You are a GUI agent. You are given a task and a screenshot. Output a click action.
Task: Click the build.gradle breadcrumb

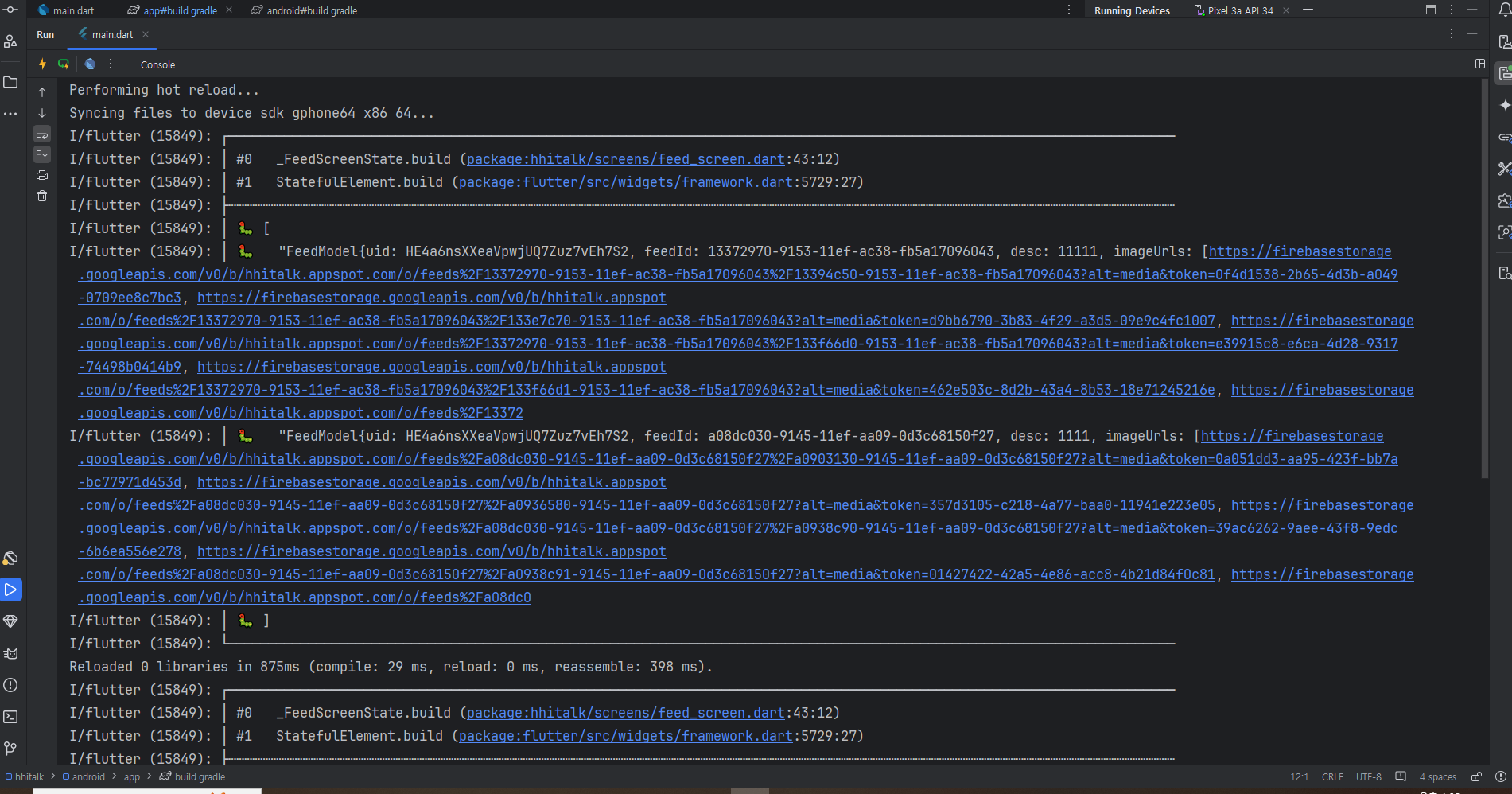tap(192, 776)
